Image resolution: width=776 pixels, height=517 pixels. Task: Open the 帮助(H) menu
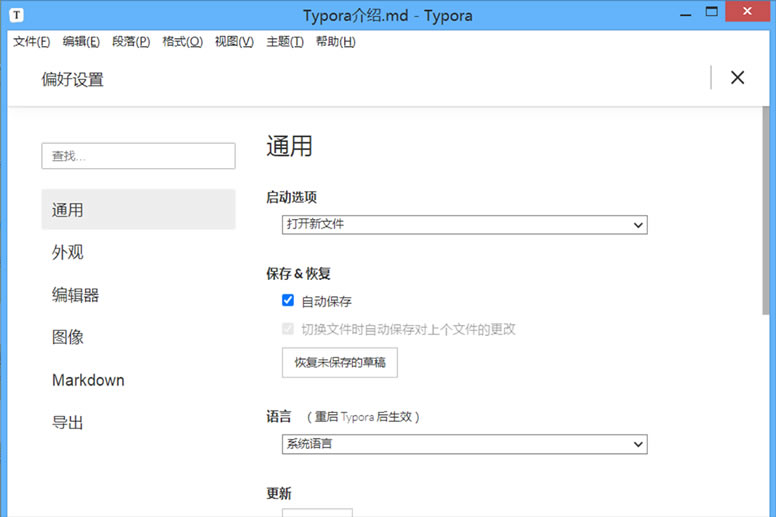tap(336, 42)
